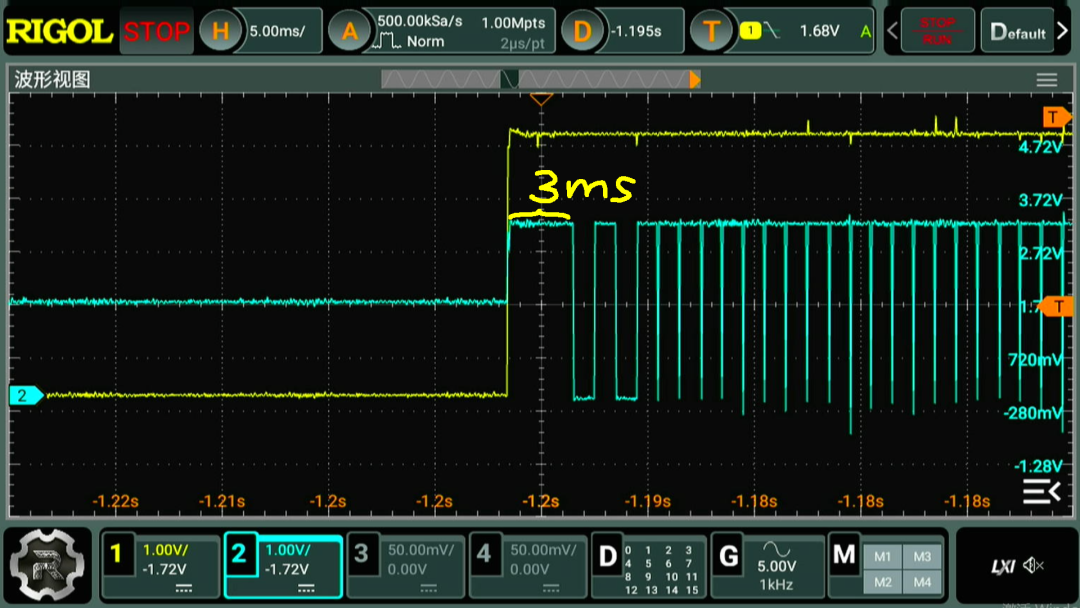
Task: Open trigger menu via T icon
Action: 711,31
